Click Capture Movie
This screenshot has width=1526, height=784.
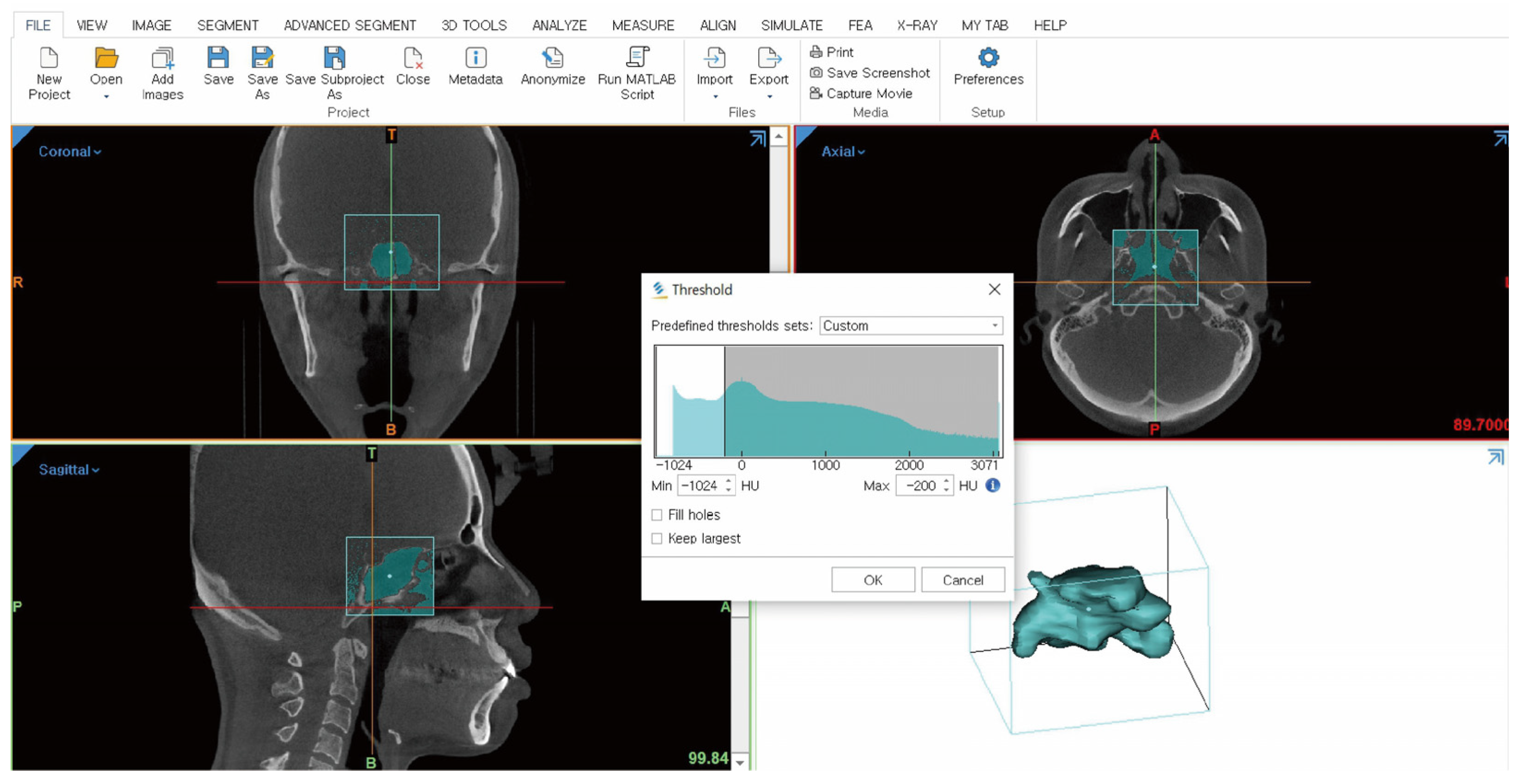click(861, 94)
